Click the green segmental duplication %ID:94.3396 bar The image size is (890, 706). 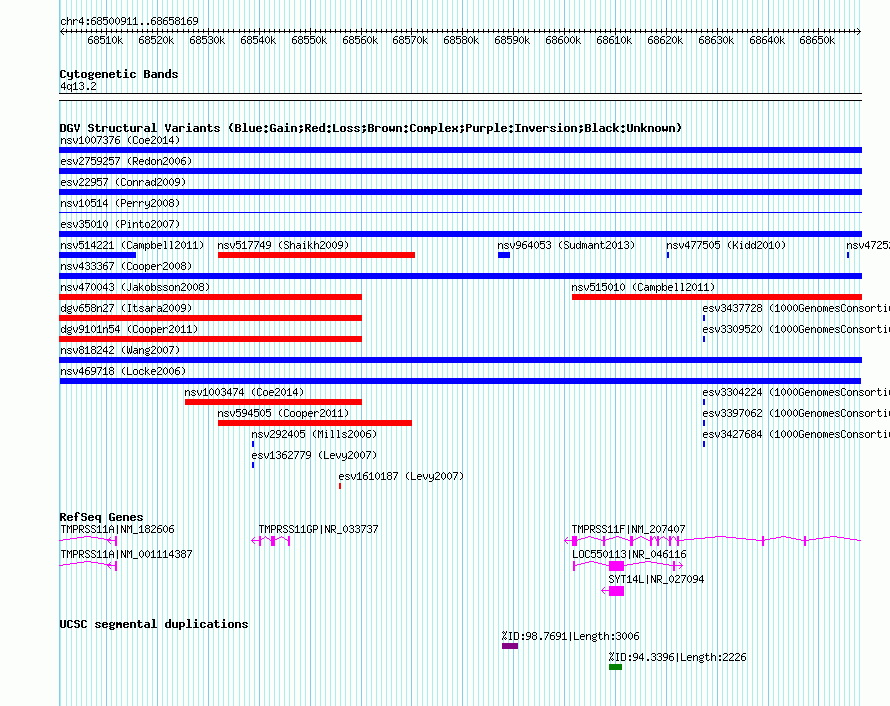pos(615,667)
